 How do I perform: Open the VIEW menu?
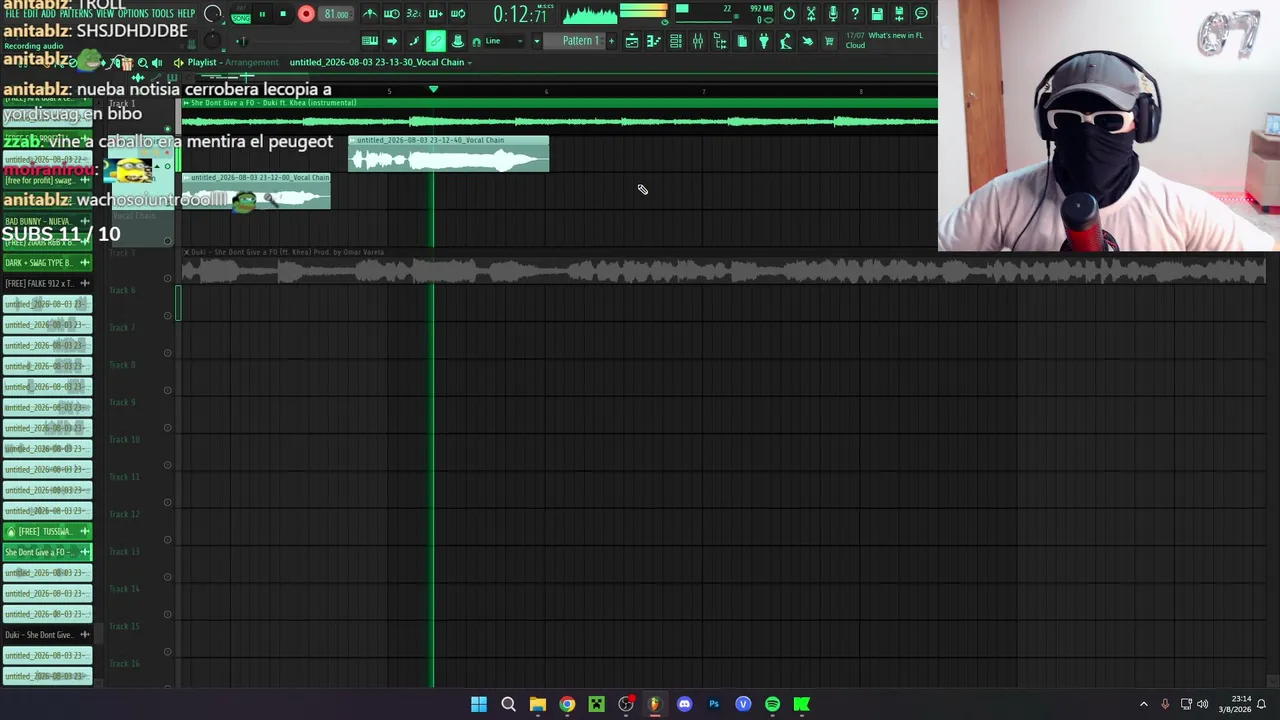[105, 14]
